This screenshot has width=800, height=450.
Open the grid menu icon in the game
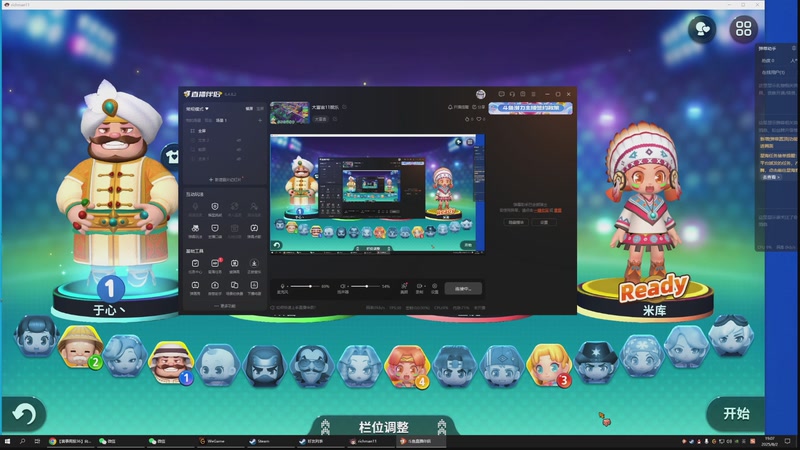743,29
